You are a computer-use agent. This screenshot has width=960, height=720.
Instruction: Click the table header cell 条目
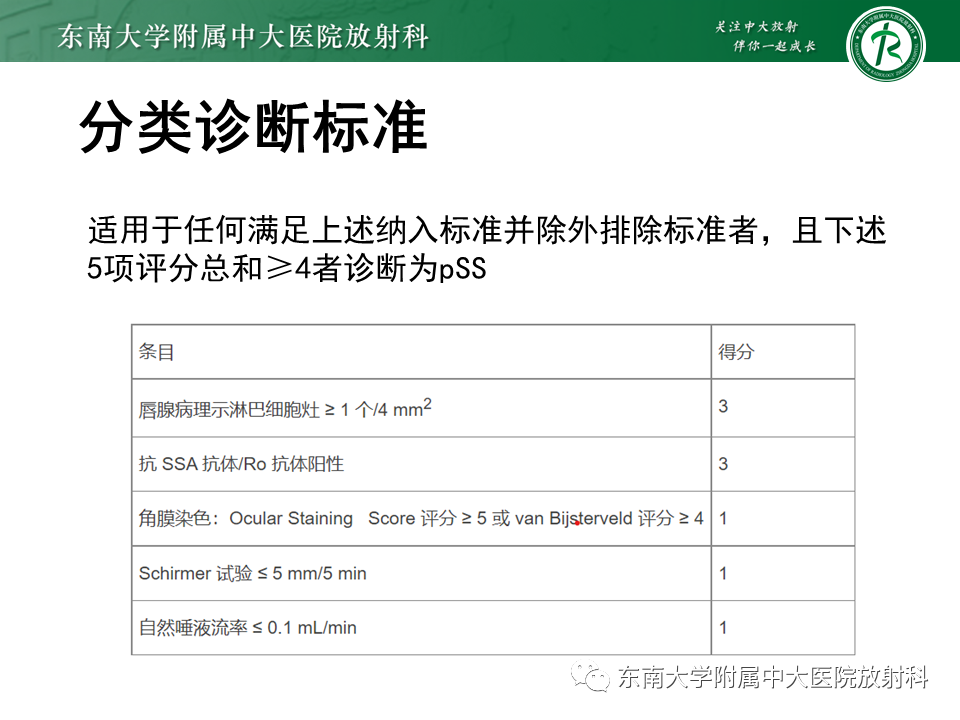tap(421, 352)
